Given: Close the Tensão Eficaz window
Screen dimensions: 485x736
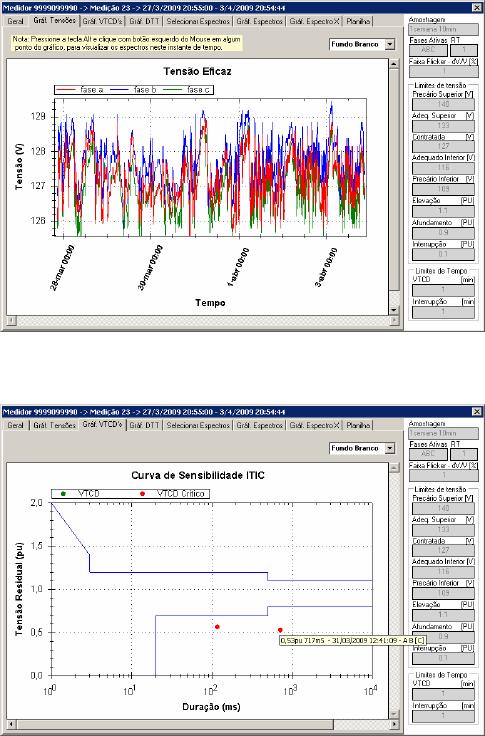Looking at the screenshot, I should (477, 8).
